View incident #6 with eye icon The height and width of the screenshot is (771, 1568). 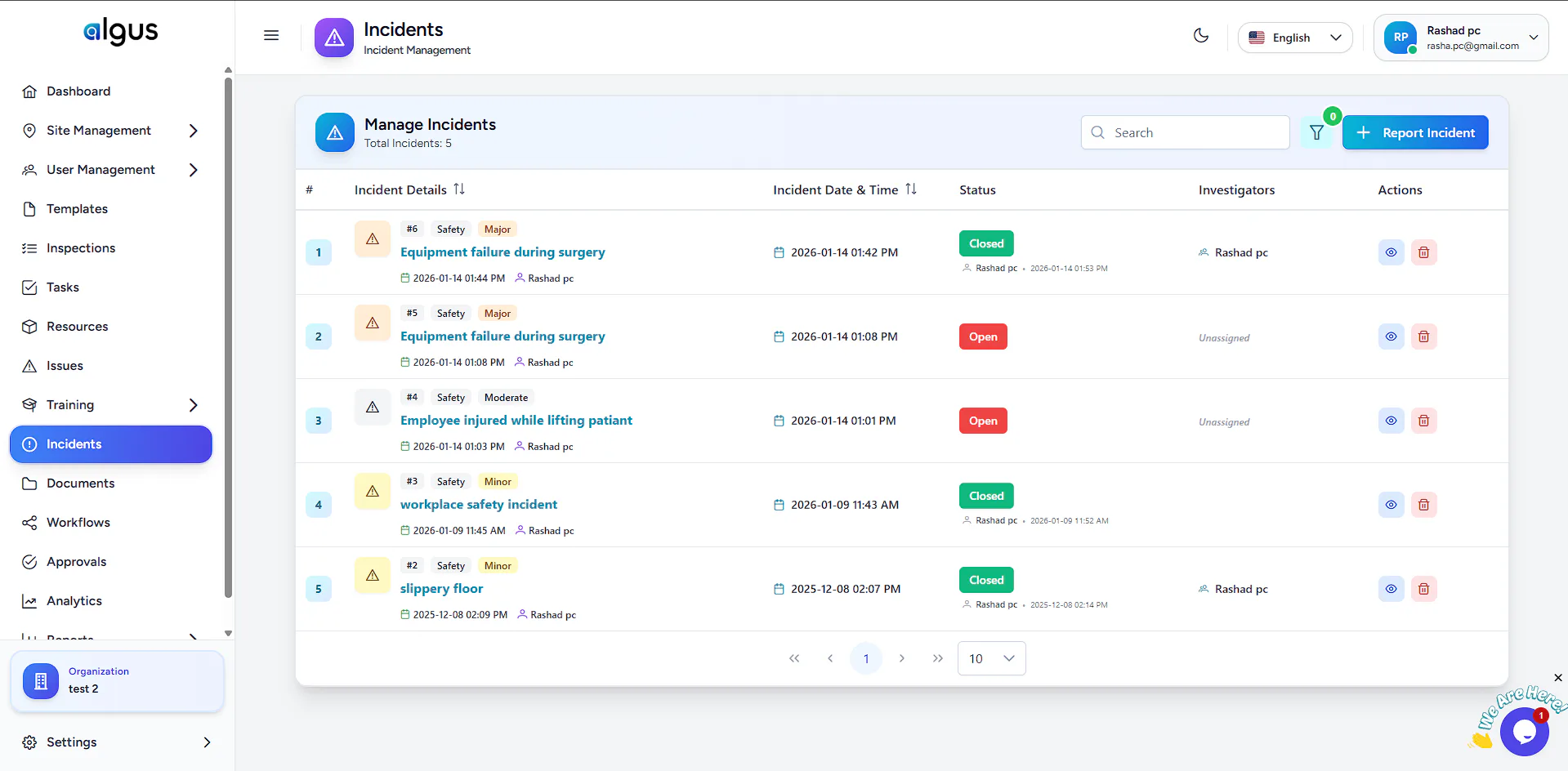[x=1391, y=252]
